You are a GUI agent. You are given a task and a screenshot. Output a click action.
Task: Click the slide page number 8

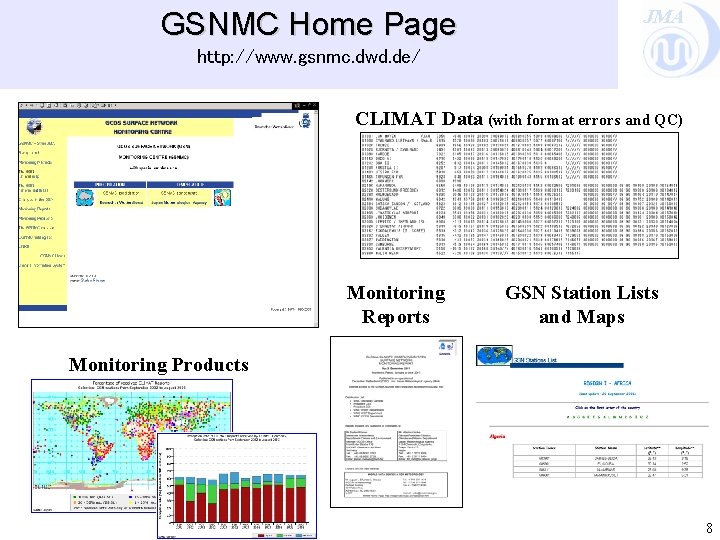tap(709, 527)
